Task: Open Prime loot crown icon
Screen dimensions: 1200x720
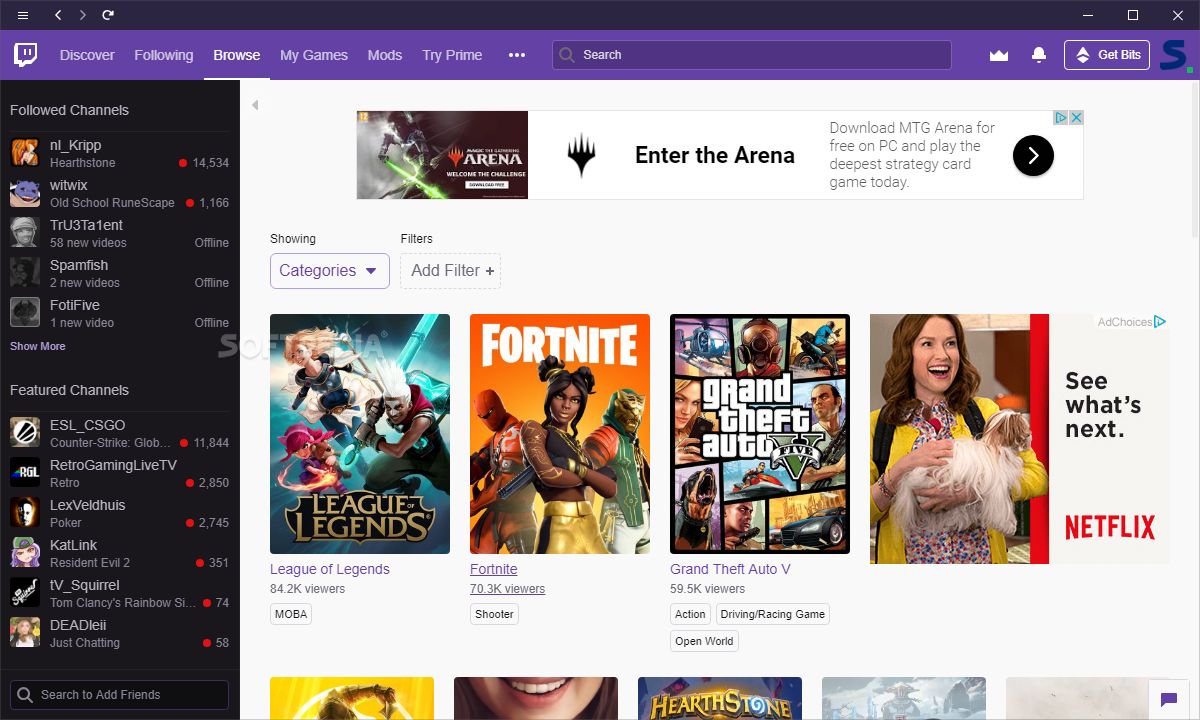Action: tap(999, 55)
